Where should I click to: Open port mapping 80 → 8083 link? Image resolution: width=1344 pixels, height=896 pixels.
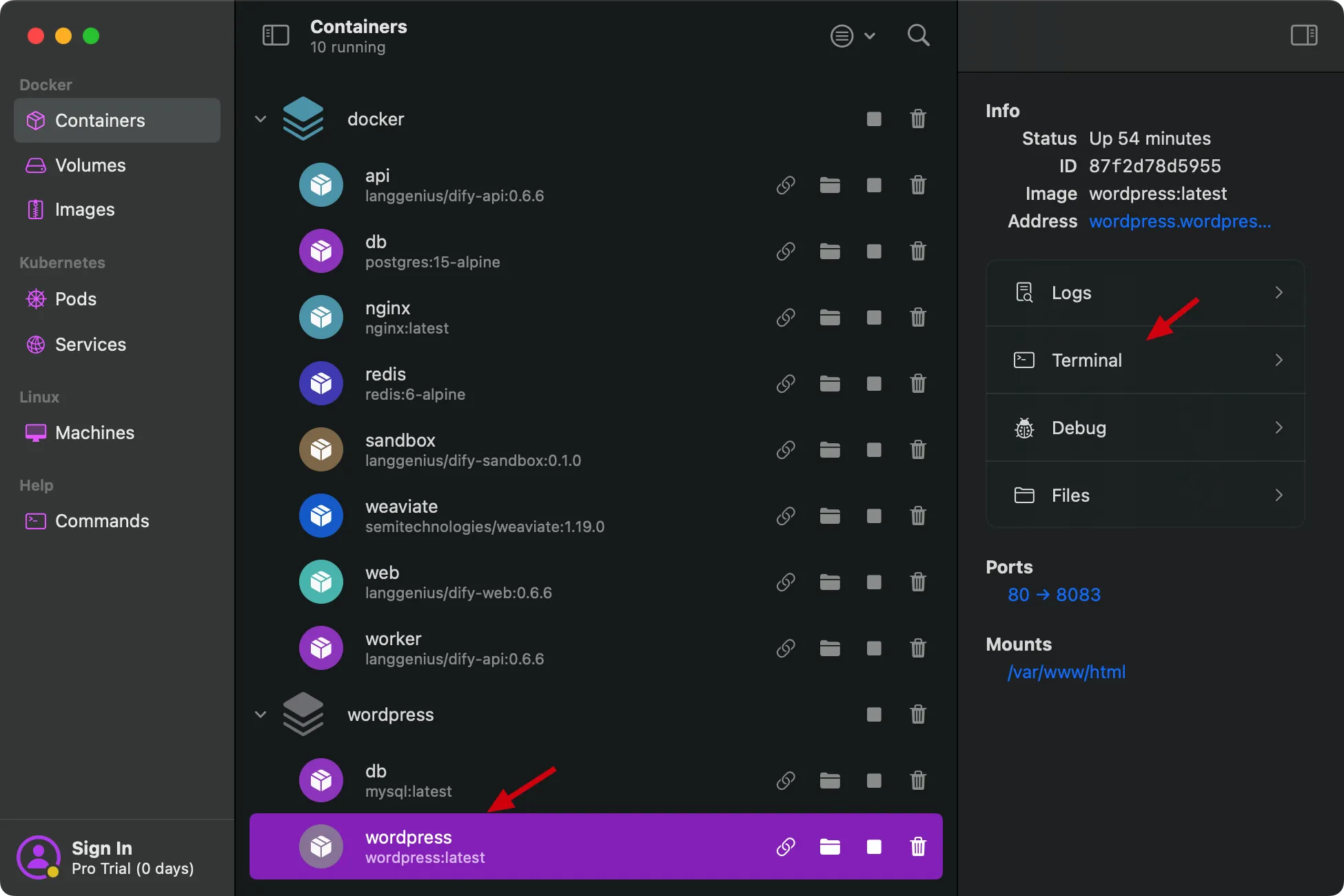1054,595
